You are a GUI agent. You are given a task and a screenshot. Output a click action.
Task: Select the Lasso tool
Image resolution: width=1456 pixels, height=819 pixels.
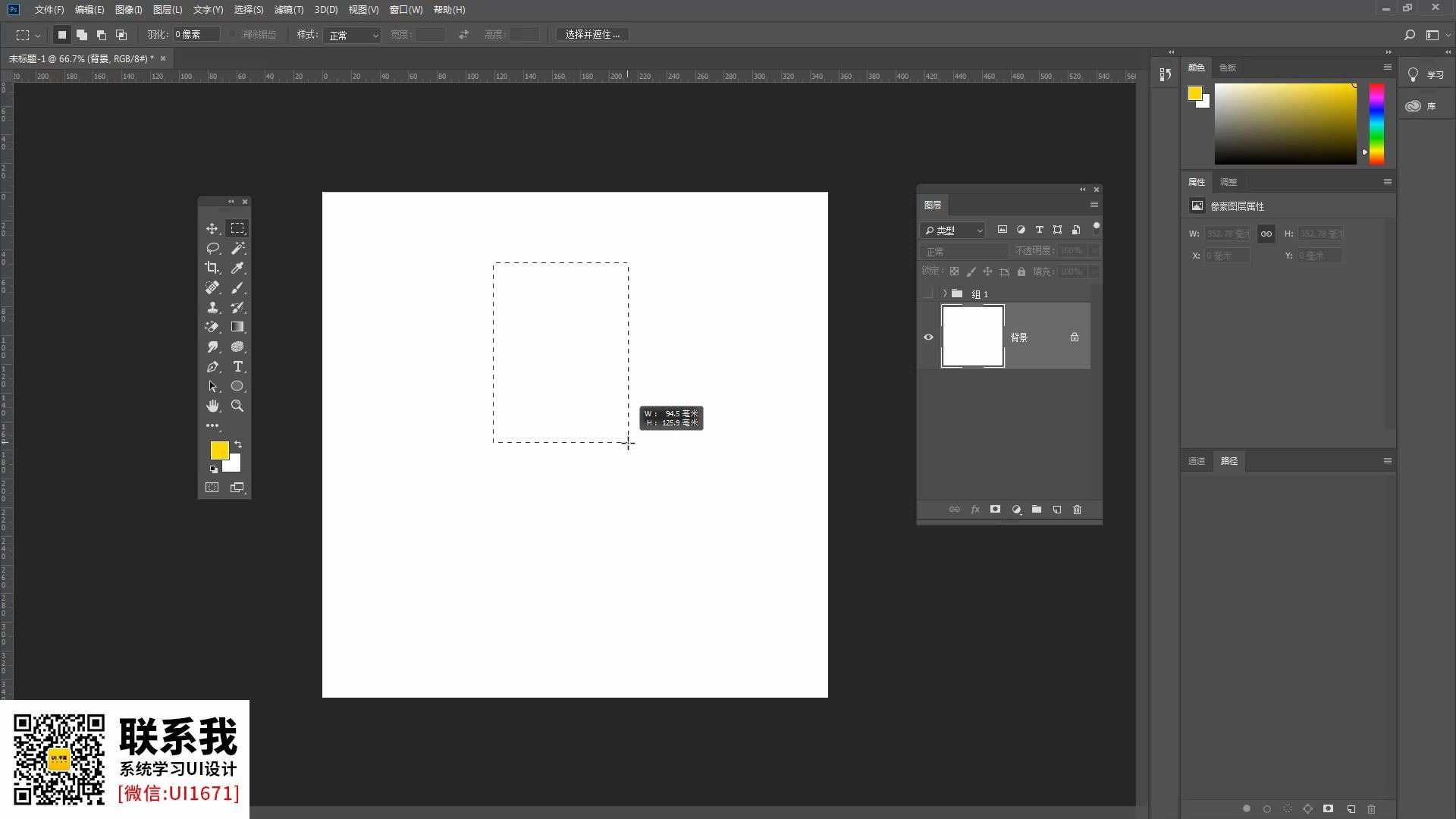click(x=212, y=248)
